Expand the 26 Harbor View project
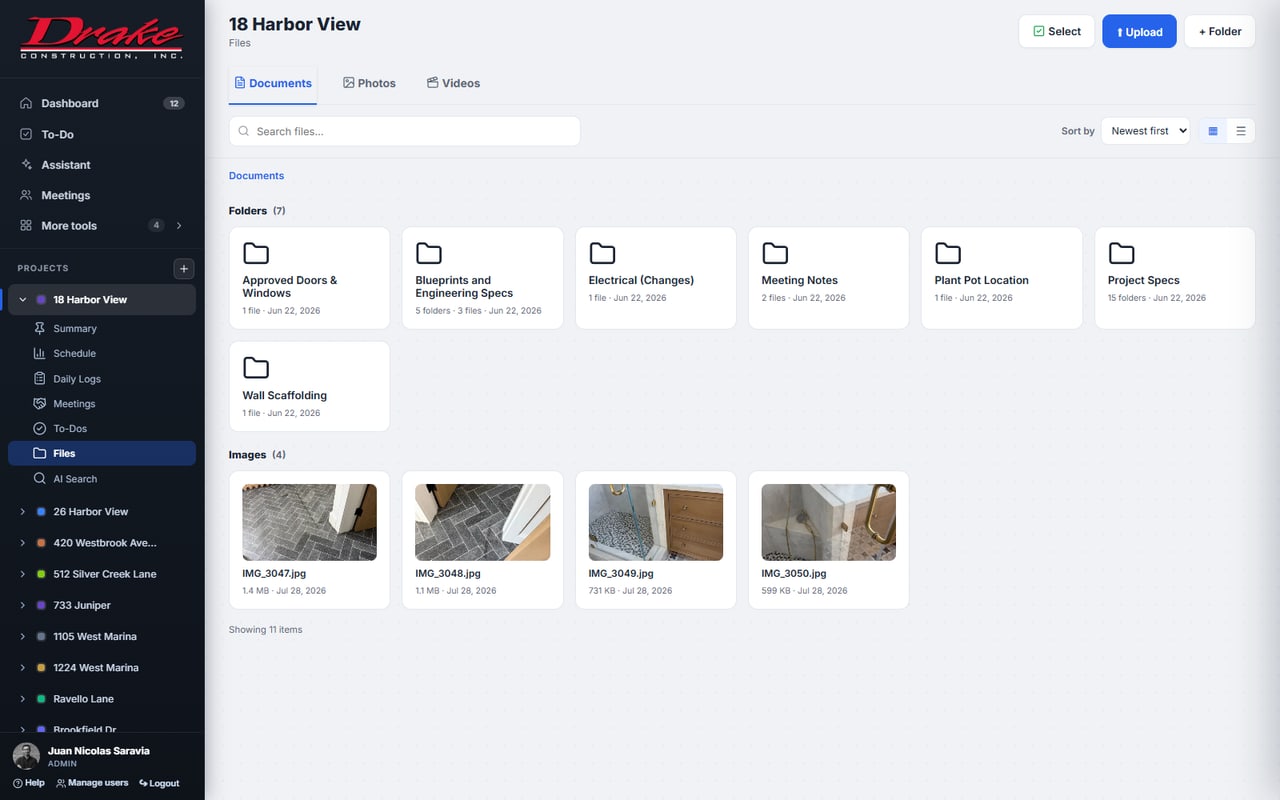Image resolution: width=1280 pixels, height=800 pixels. [x=23, y=512]
